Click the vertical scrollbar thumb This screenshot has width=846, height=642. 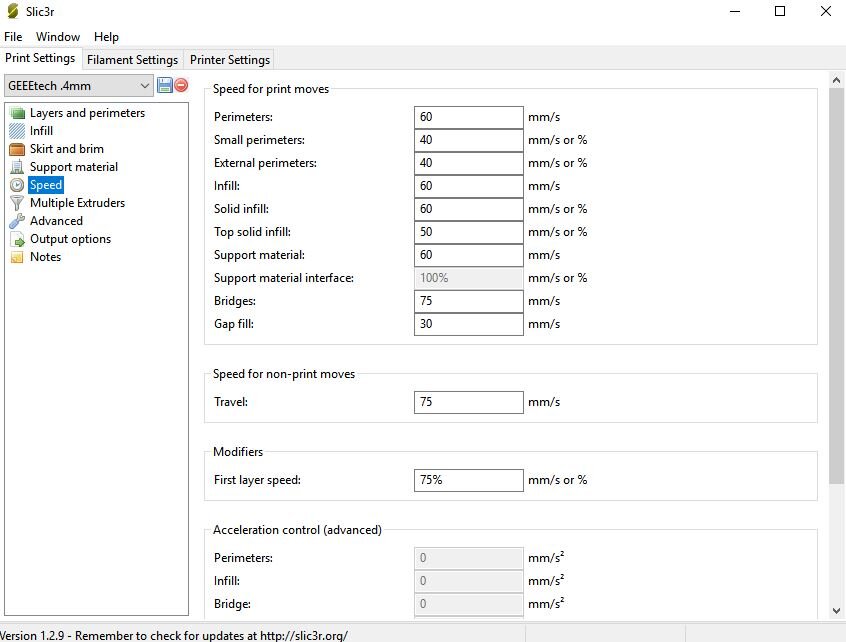pos(836,286)
